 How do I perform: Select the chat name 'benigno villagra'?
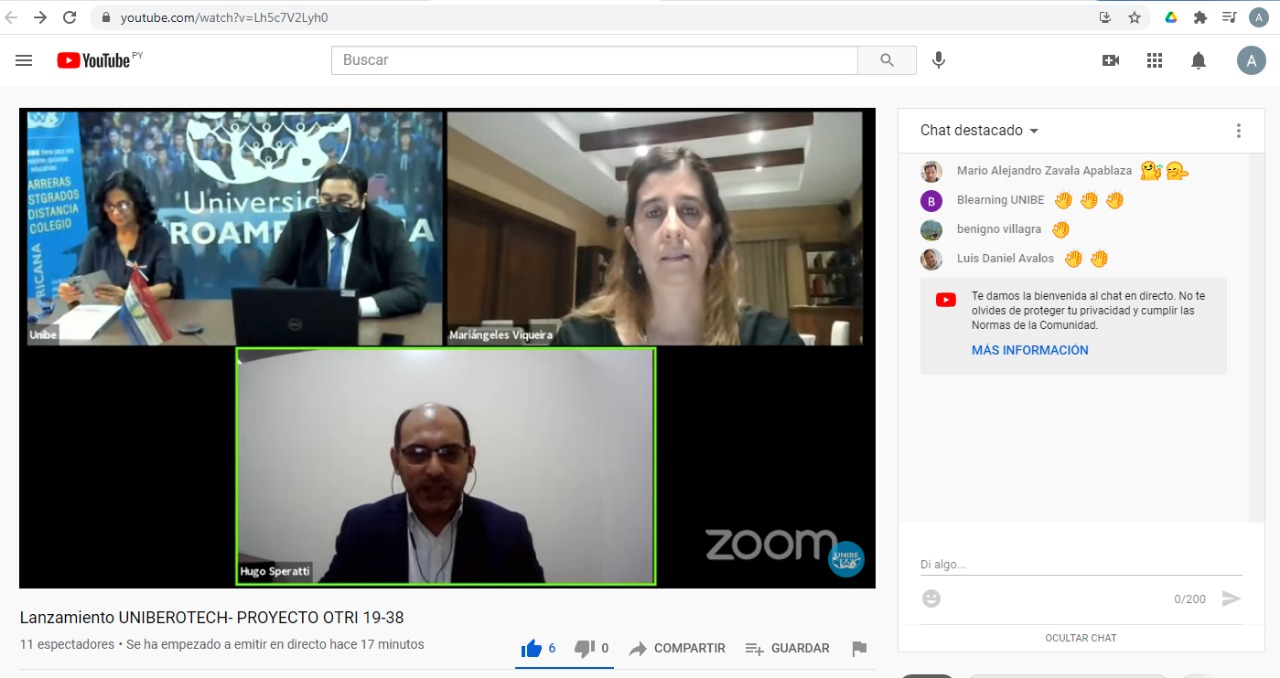[x=999, y=230]
